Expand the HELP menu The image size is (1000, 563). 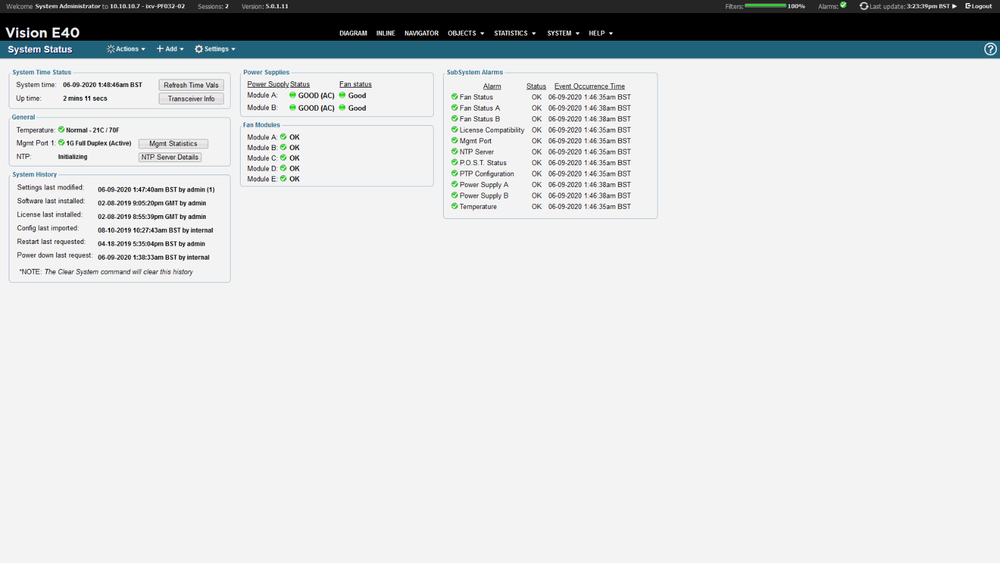(601, 33)
